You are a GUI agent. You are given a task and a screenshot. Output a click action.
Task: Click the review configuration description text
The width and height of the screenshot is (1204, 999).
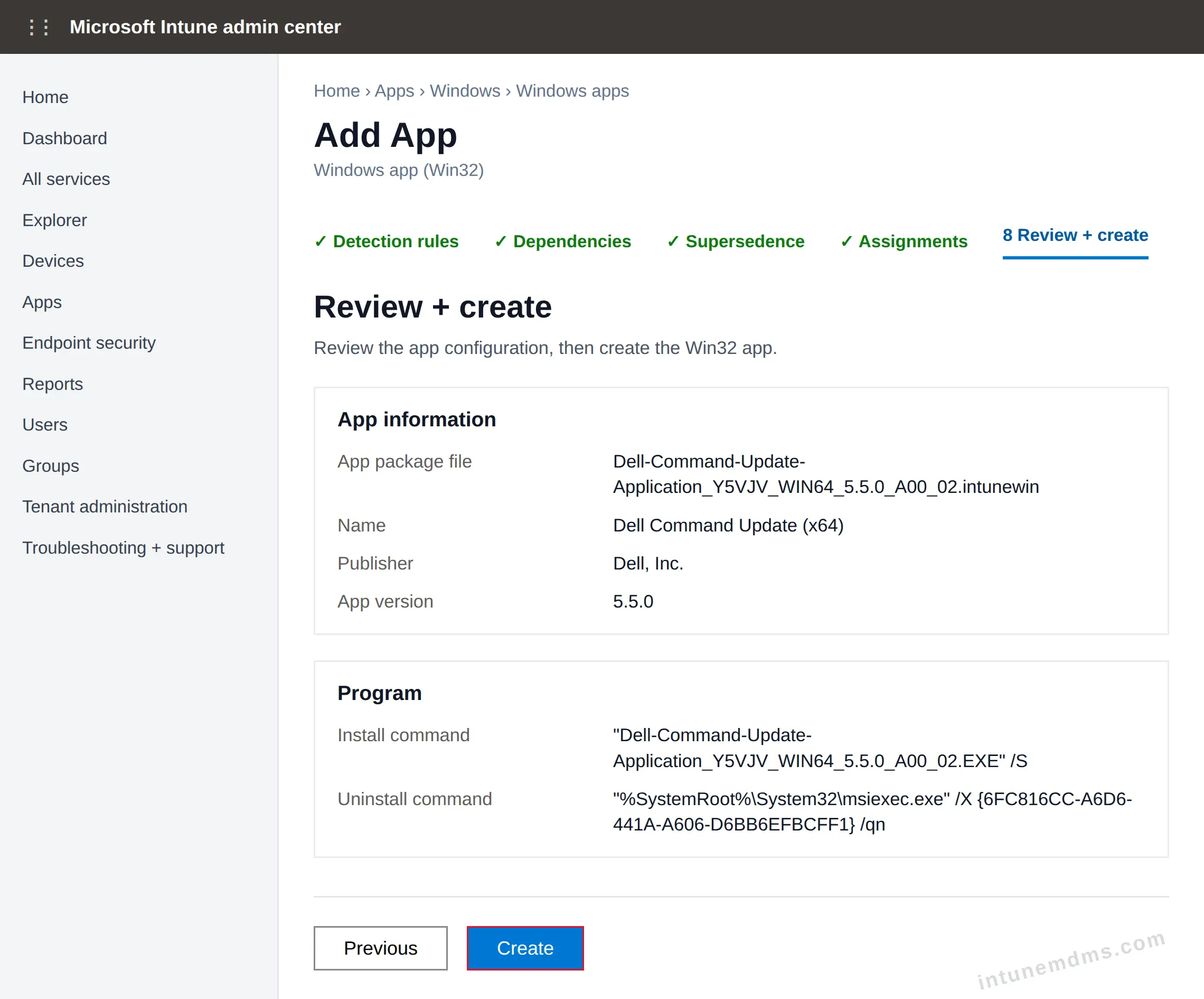click(545, 348)
